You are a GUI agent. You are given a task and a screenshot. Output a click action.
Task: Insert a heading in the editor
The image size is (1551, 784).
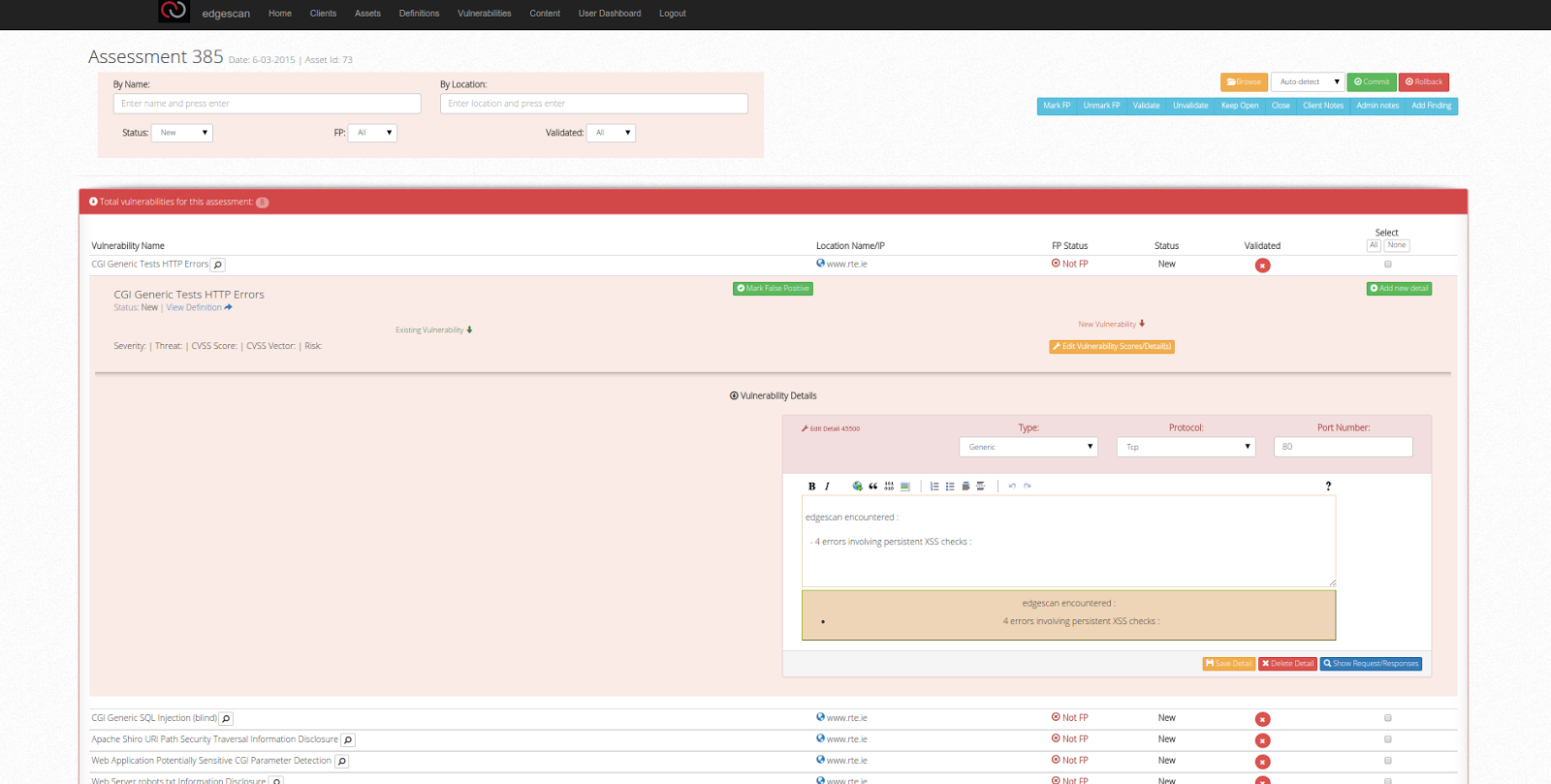965,486
